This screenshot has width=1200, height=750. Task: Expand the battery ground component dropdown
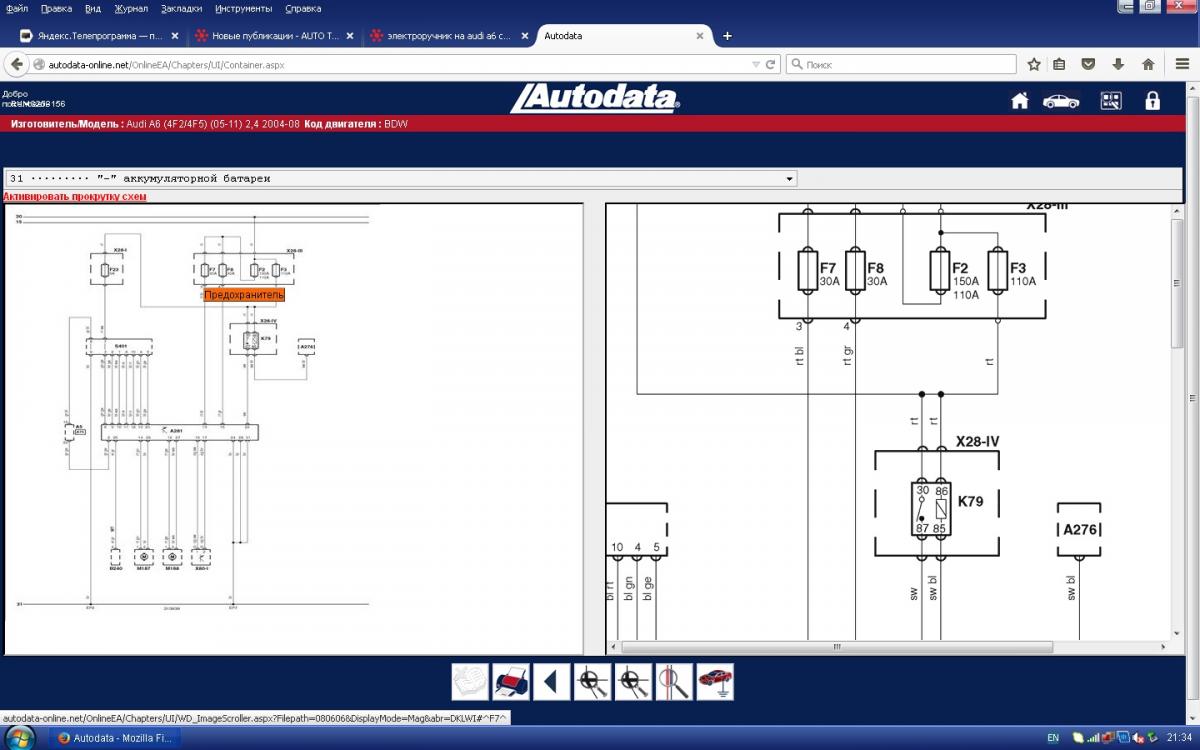[789, 179]
